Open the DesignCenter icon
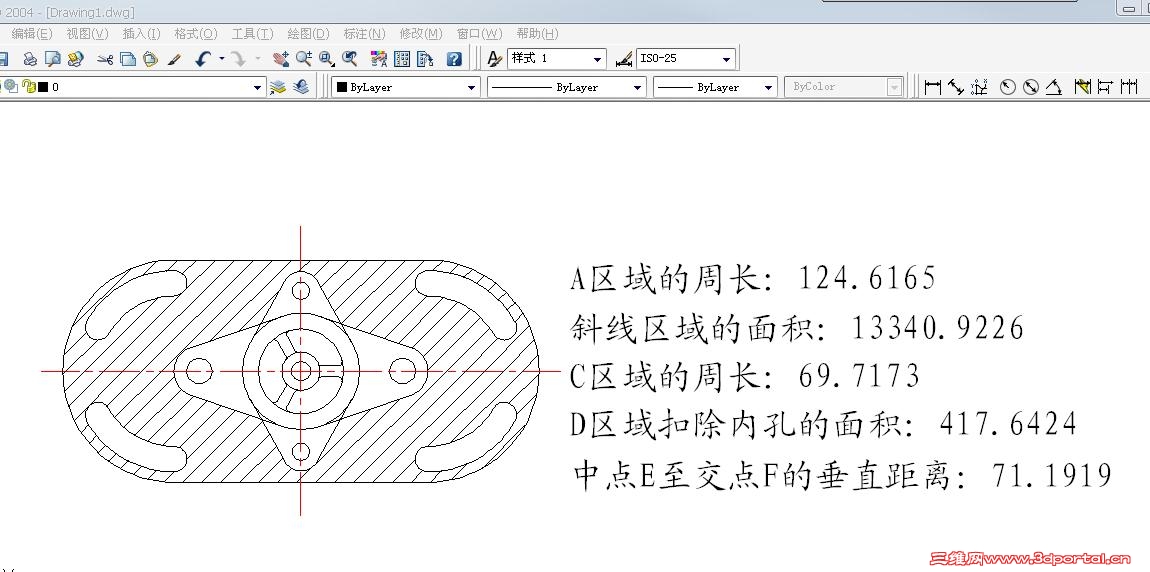 (x=402, y=59)
